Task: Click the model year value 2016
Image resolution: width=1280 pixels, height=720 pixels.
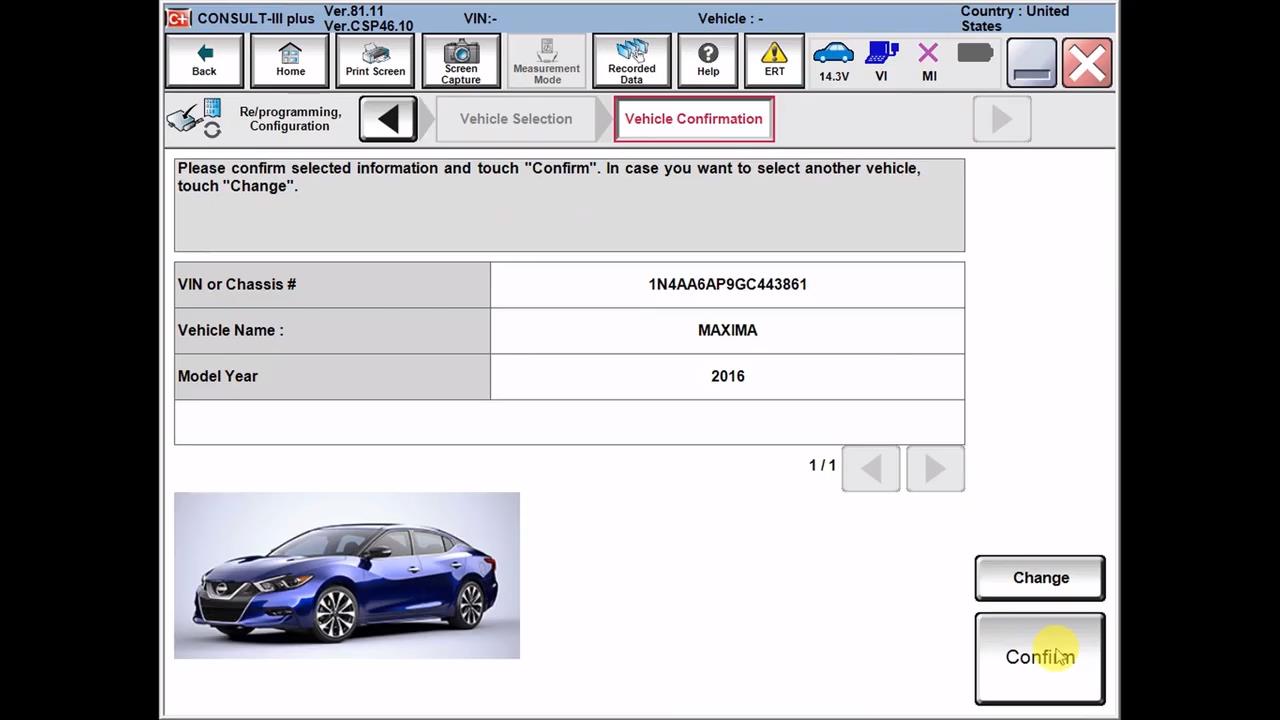Action: coord(728,376)
